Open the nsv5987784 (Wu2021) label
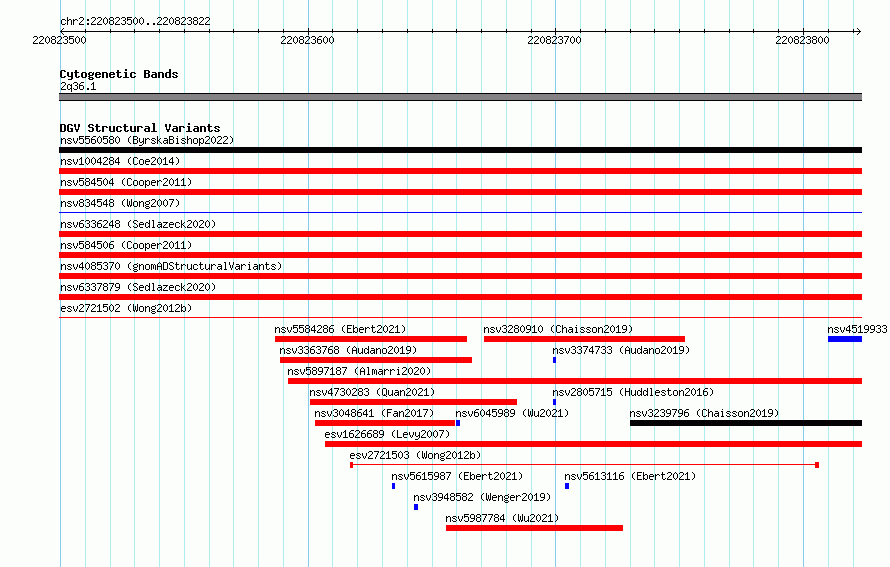 point(502,518)
